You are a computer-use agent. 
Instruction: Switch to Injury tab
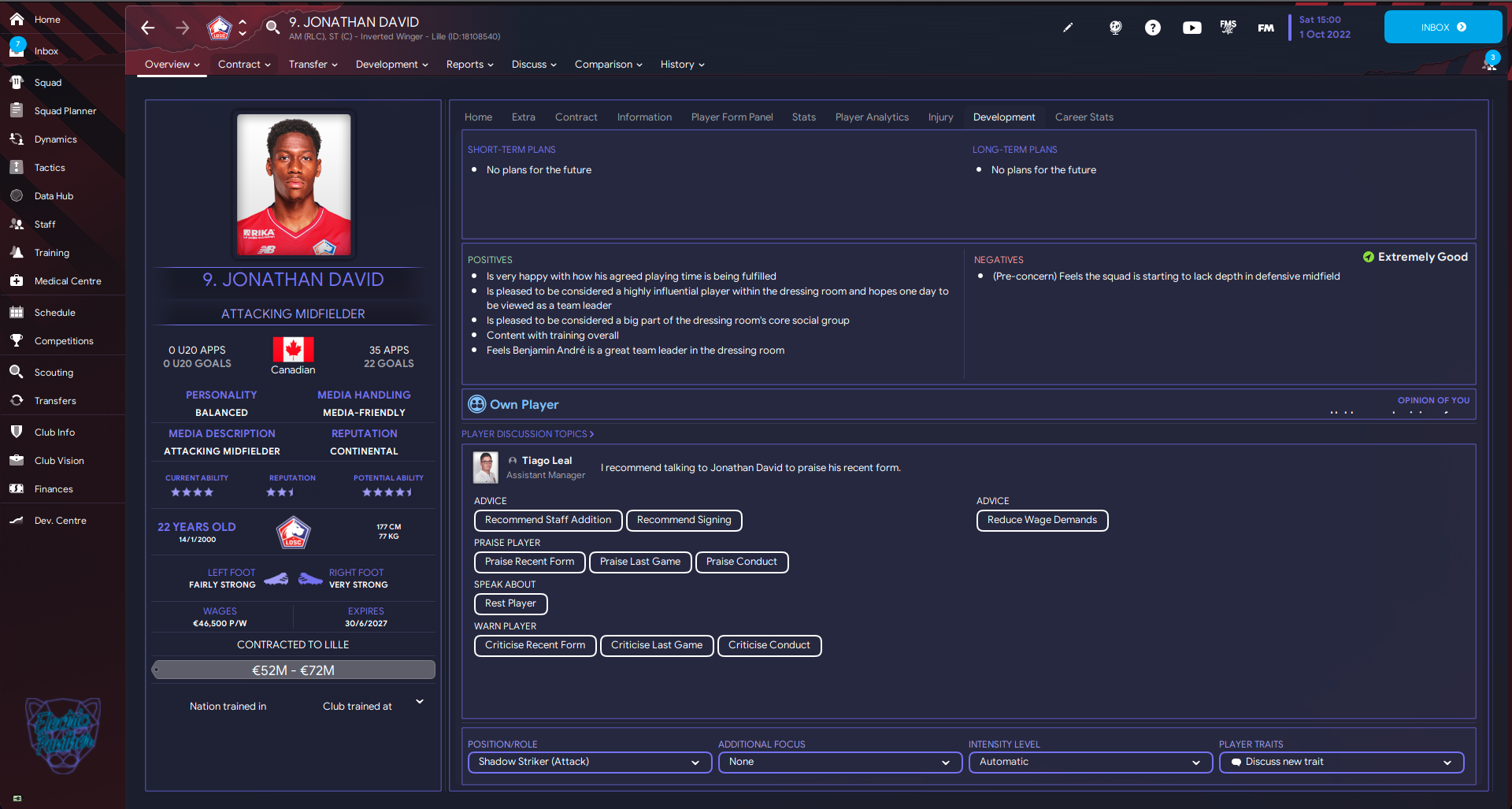tap(940, 117)
